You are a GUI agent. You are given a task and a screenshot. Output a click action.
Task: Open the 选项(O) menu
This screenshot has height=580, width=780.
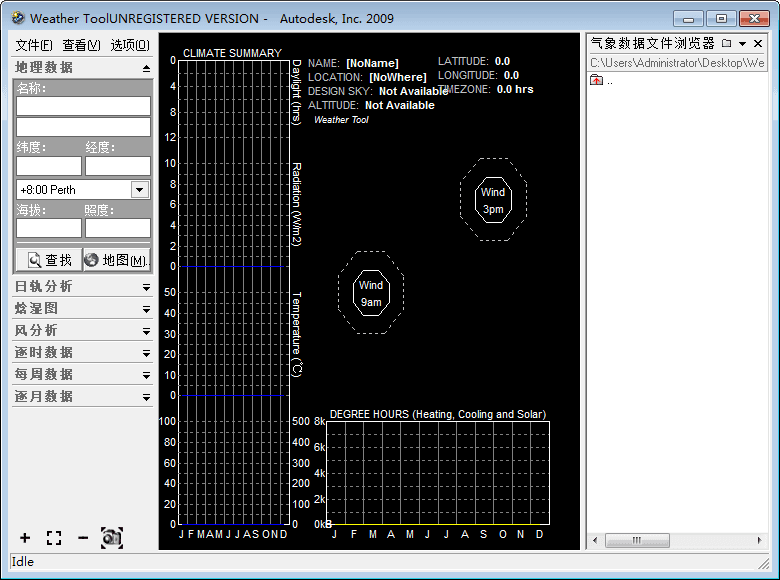tap(129, 45)
